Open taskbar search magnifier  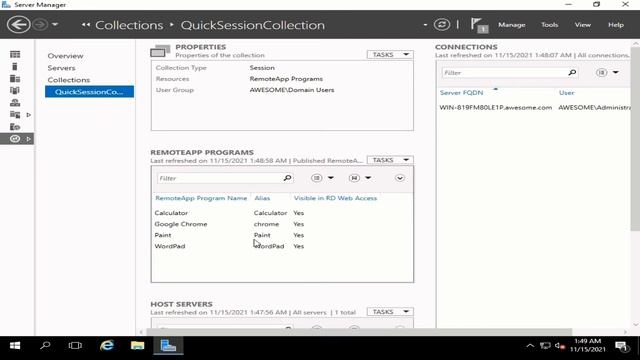pos(45,346)
